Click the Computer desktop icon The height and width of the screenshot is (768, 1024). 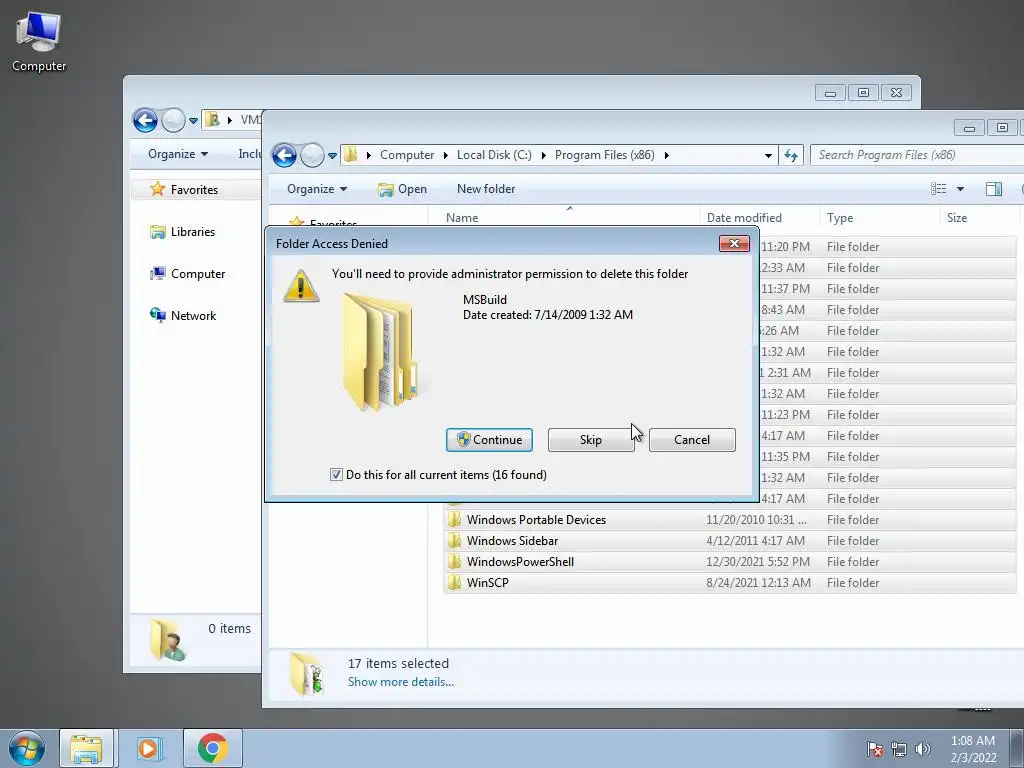[x=39, y=41]
